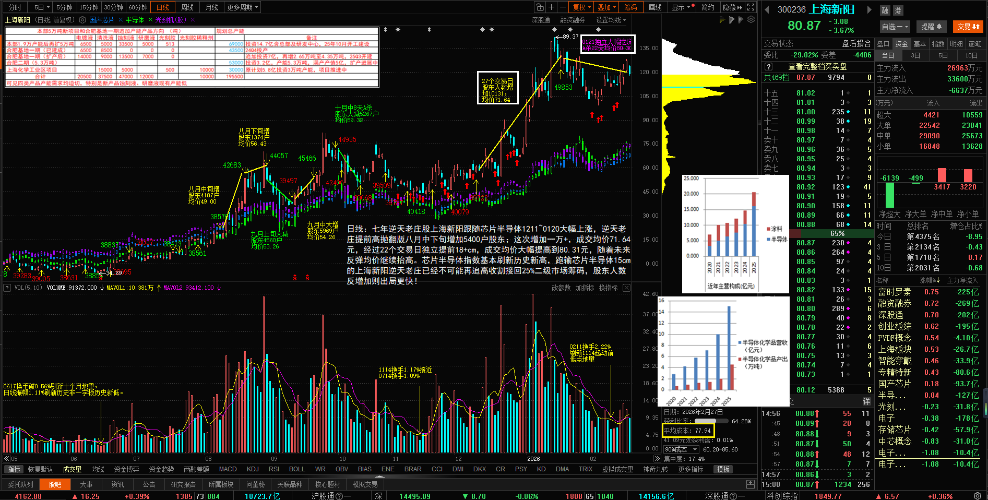The width and height of the screenshot is (988, 500).
Task: Switch chart period to 60分钟
Action: [x=138, y=8]
